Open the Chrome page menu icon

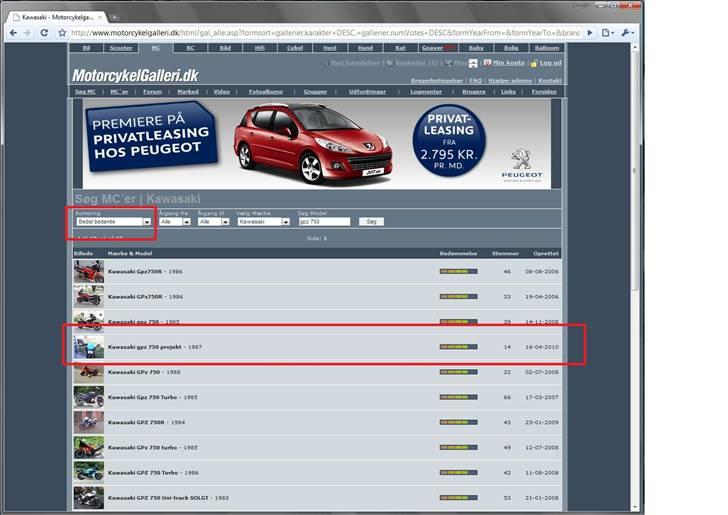tap(608, 32)
